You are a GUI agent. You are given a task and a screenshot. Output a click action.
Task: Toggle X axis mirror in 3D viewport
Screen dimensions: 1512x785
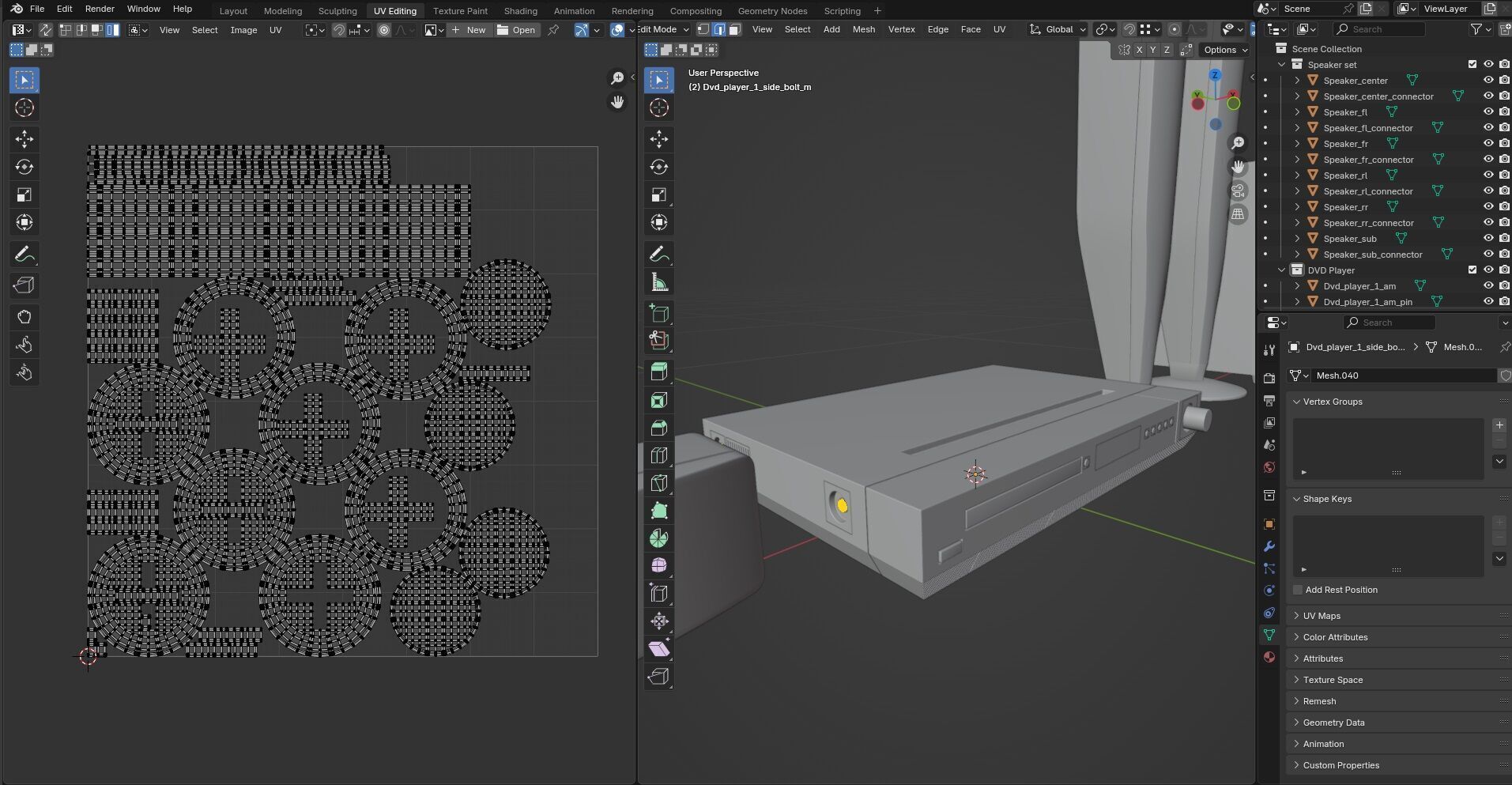click(1139, 50)
